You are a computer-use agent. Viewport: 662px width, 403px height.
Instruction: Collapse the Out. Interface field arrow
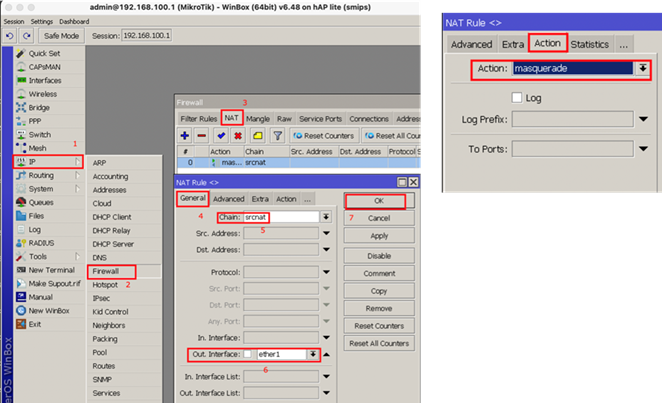pos(326,354)
